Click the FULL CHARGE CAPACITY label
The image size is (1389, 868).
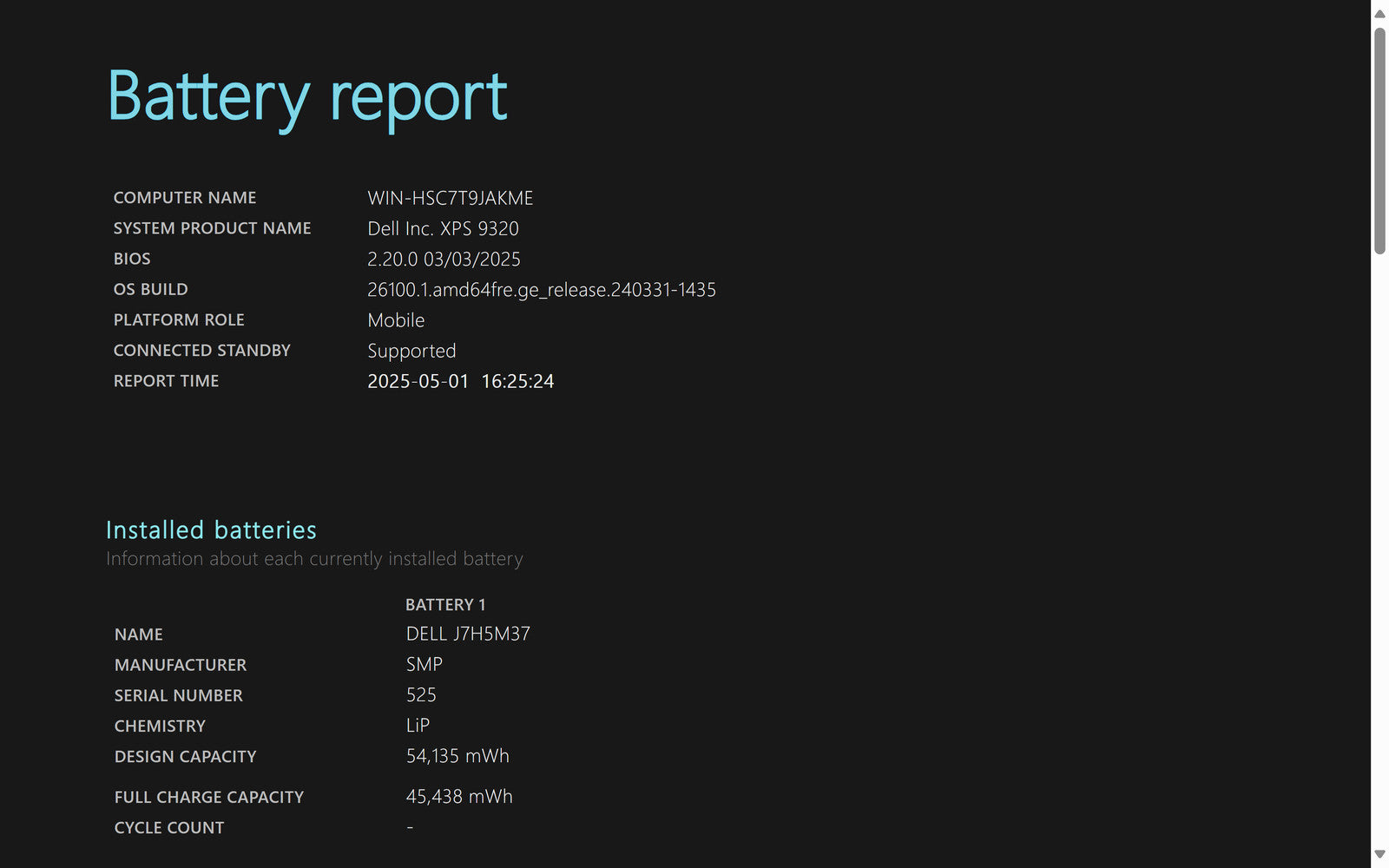pyautogui.click(x=209, y=797)
